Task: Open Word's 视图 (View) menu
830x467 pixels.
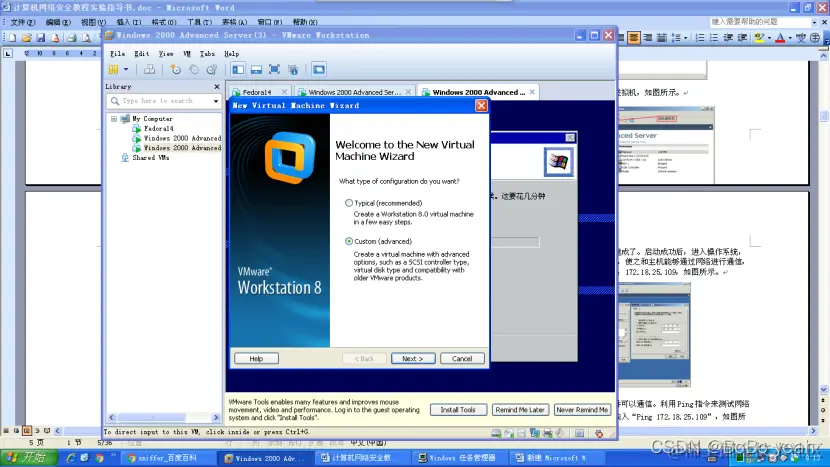Action: pyautogui.click(x=93, y=22)
